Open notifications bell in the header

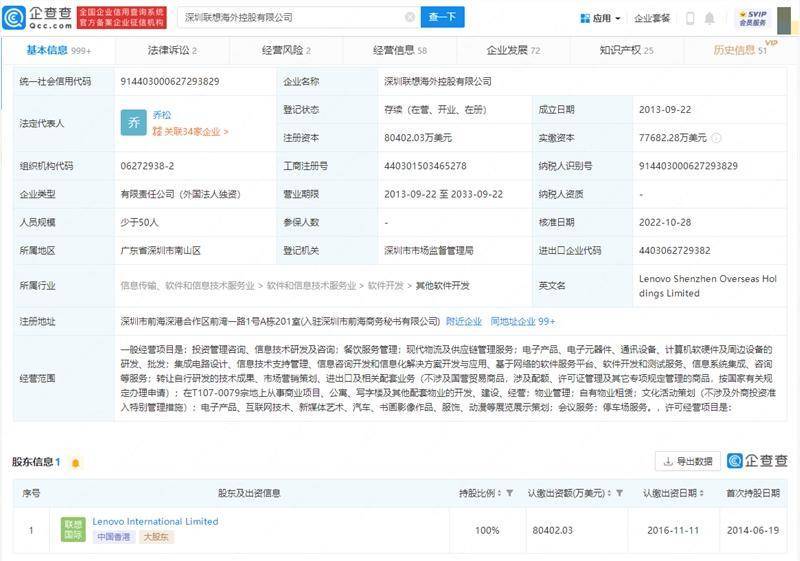tap(710, 18)
